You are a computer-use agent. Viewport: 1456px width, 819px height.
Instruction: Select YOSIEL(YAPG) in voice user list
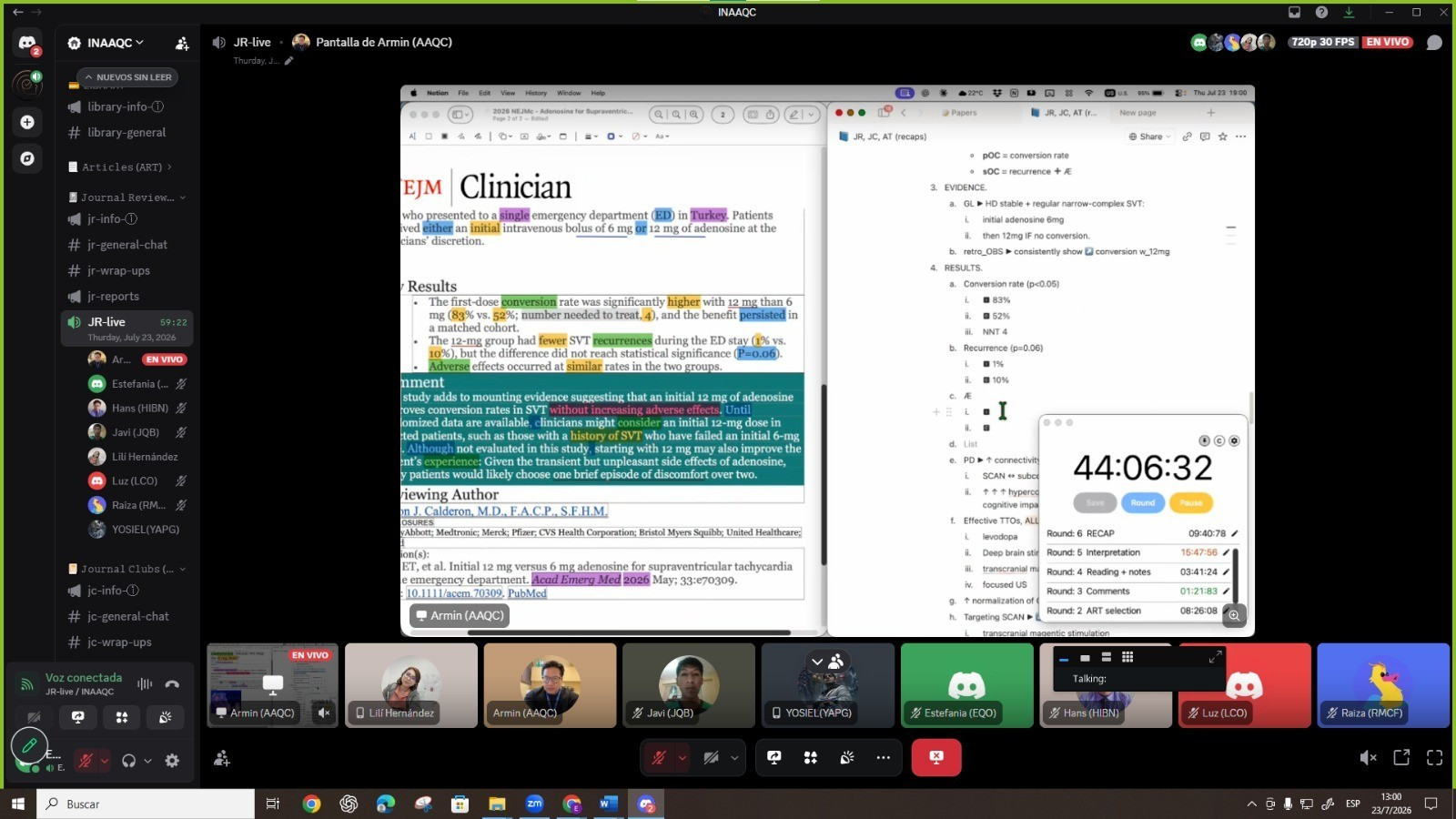coord(136,530)
